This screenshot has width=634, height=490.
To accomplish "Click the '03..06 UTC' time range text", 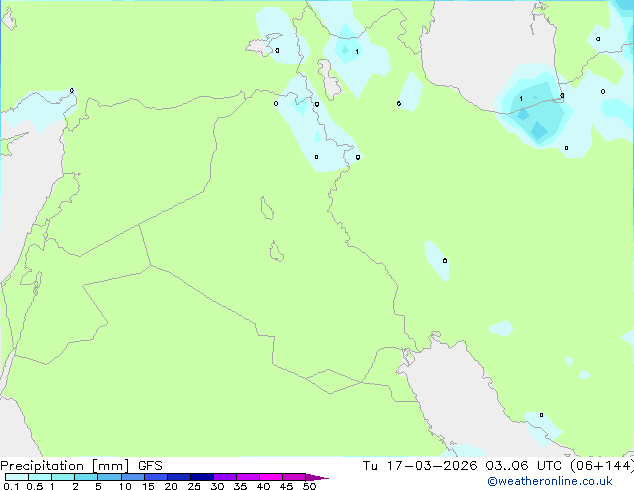I will (524, 466).
